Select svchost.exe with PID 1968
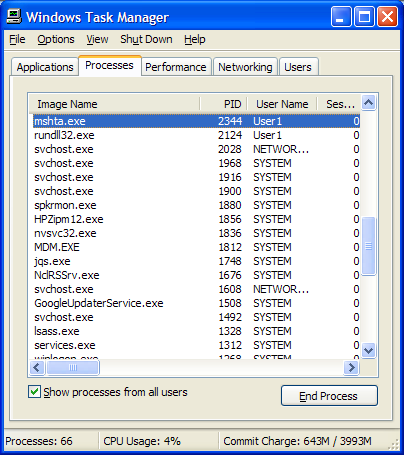The width and height of the screenshot is (404, 455). (x=196, y=163)
